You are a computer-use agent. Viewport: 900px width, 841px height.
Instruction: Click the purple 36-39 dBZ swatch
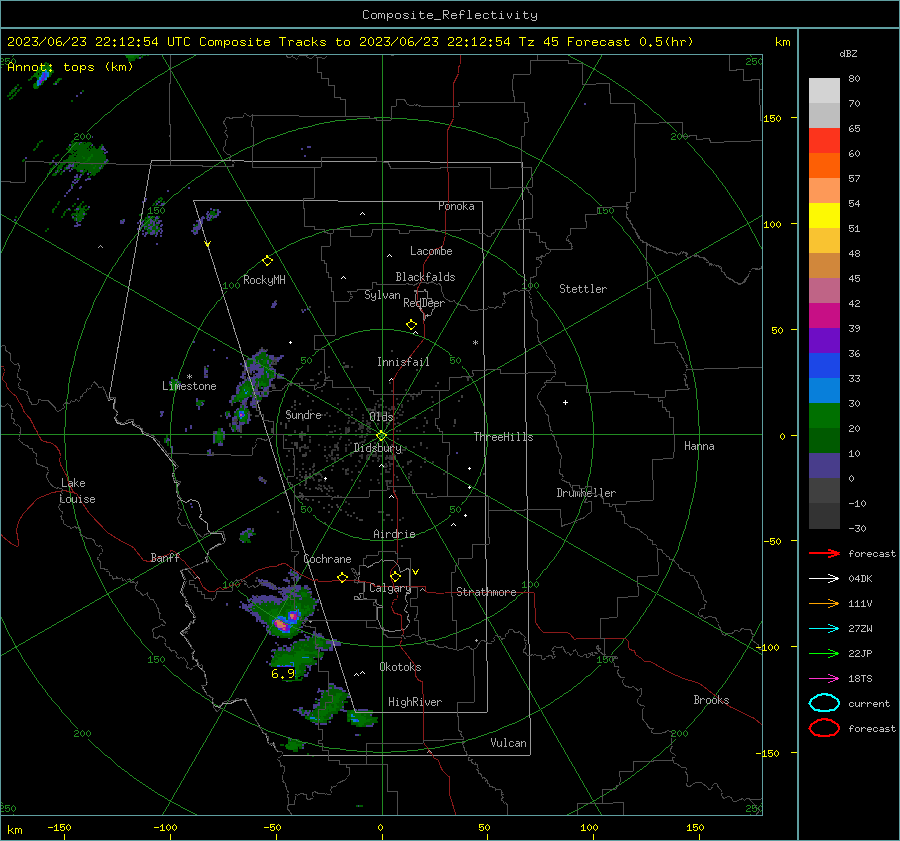tap(824, 340)
